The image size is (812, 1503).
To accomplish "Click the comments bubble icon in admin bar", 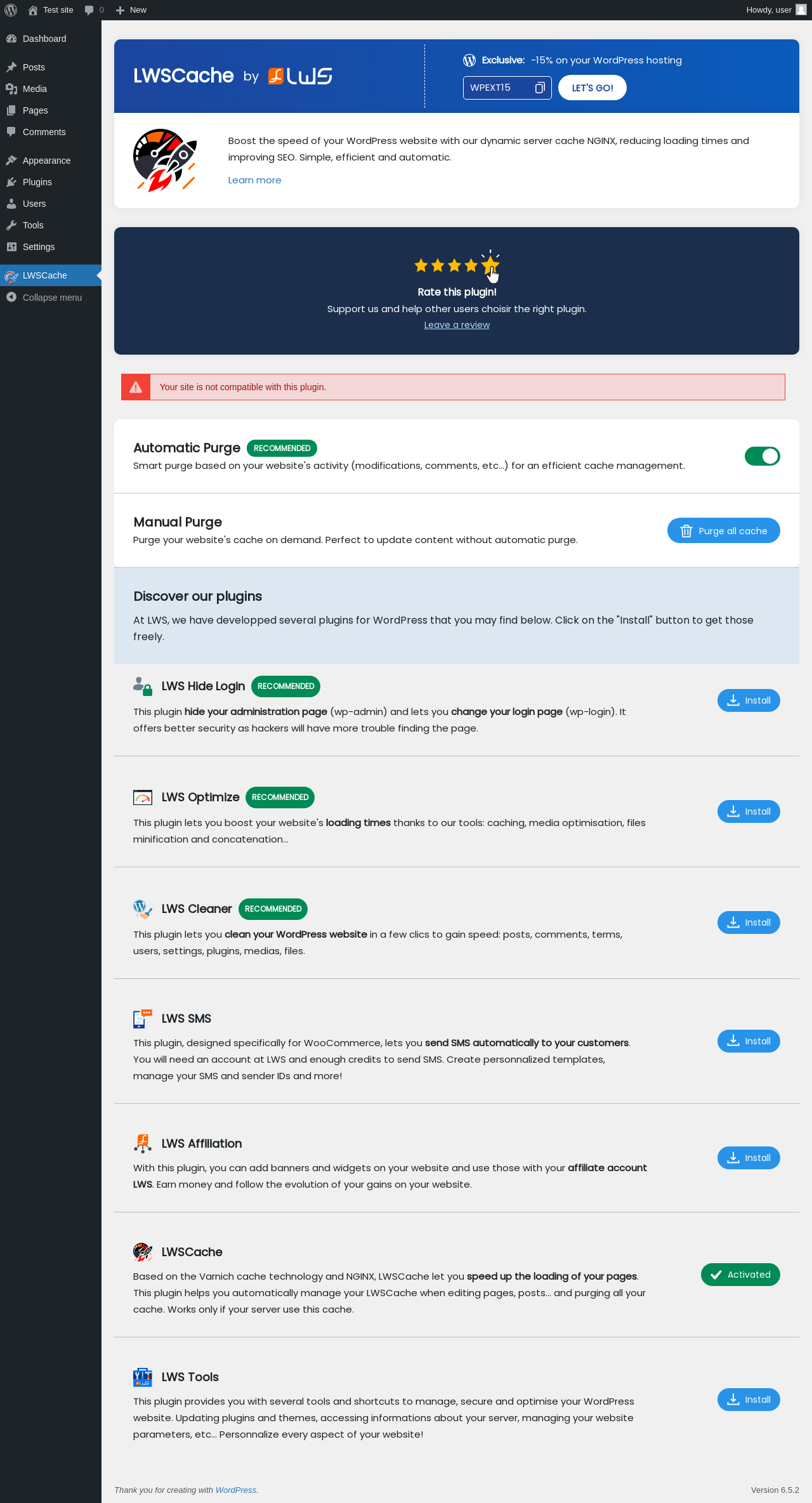I will [x=89, y=10].
